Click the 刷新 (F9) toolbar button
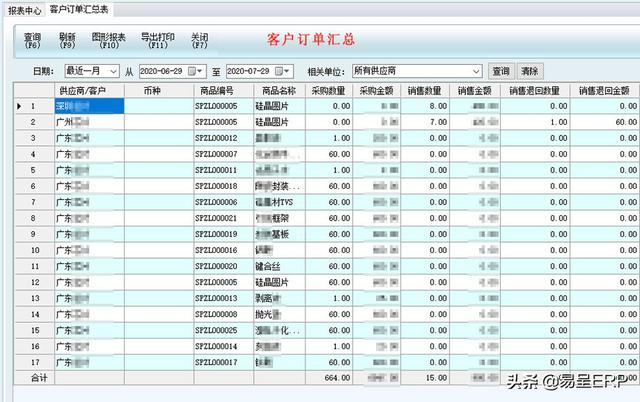 click(67, 40)
